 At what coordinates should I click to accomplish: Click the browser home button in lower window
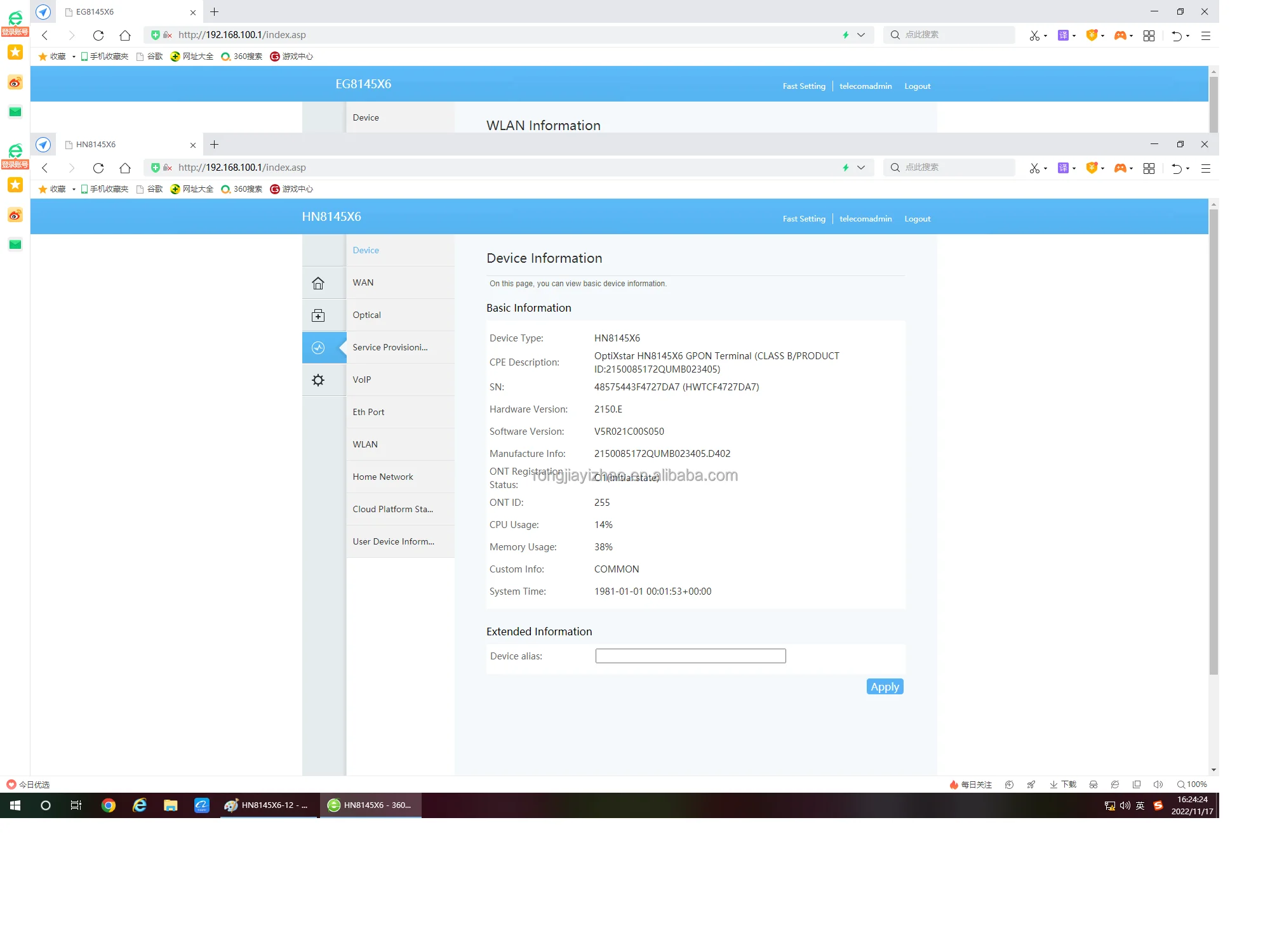[125, 168]
